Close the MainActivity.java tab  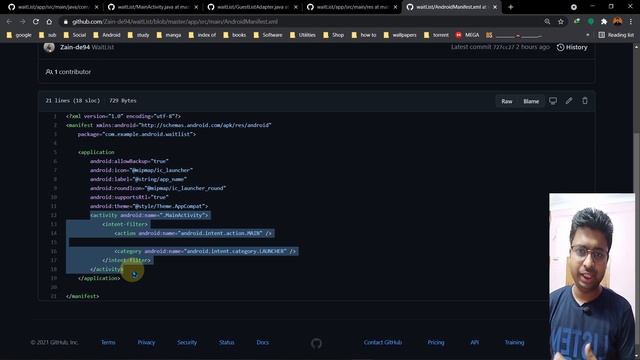[196, 7]
